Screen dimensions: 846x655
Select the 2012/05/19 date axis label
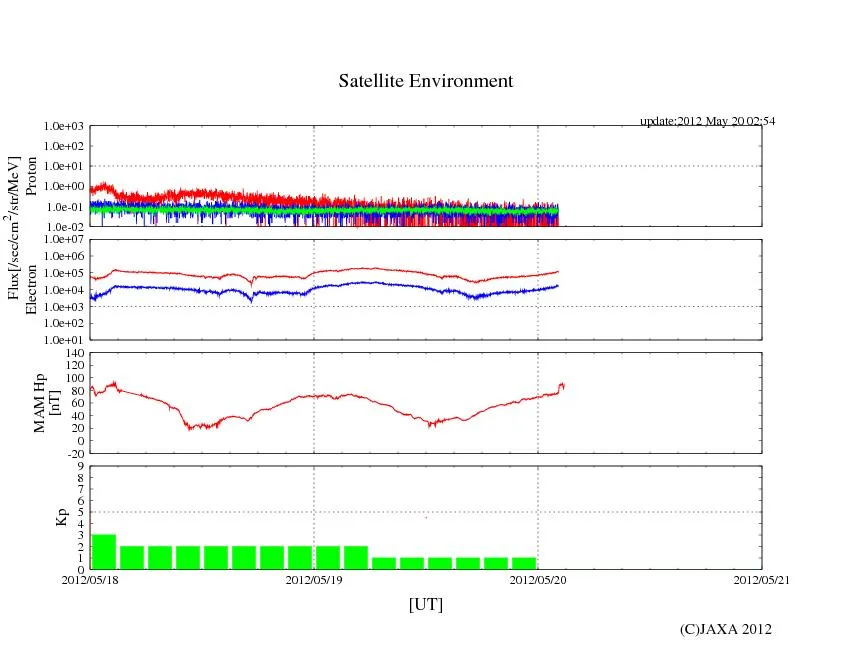pyautogui.click(x=314, y=579)
